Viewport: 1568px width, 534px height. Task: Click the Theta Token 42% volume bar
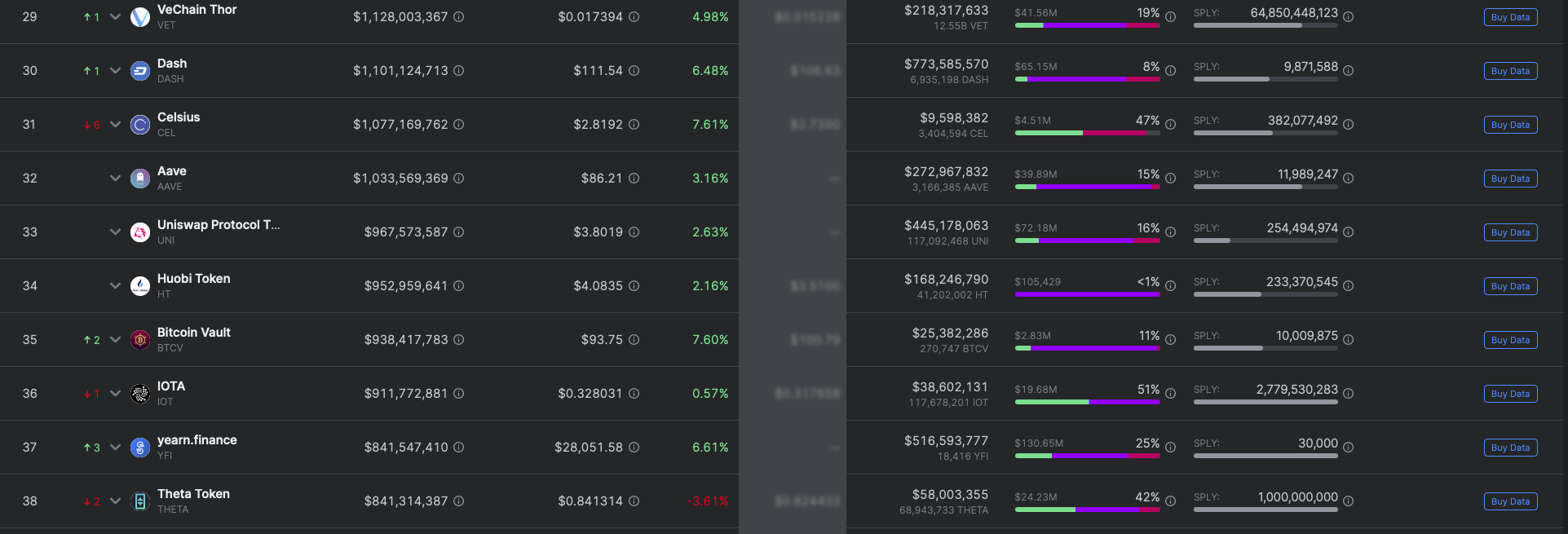[x=1087, y=510]
